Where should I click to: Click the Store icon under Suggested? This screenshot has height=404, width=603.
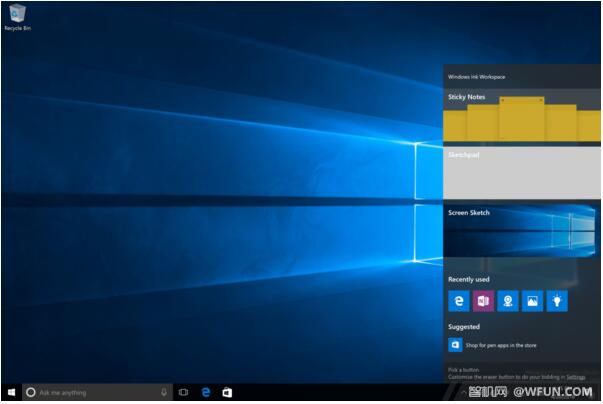pyautogui.click(x=455, y=345)
